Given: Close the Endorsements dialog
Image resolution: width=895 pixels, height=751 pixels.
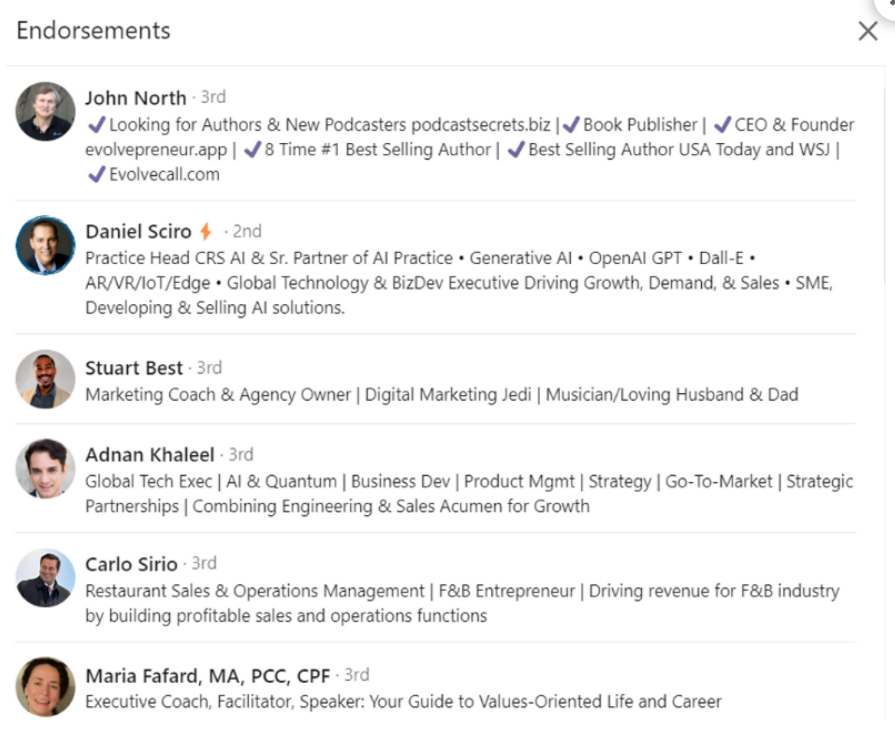Looking at the screenshot, I should click(868, 31).
